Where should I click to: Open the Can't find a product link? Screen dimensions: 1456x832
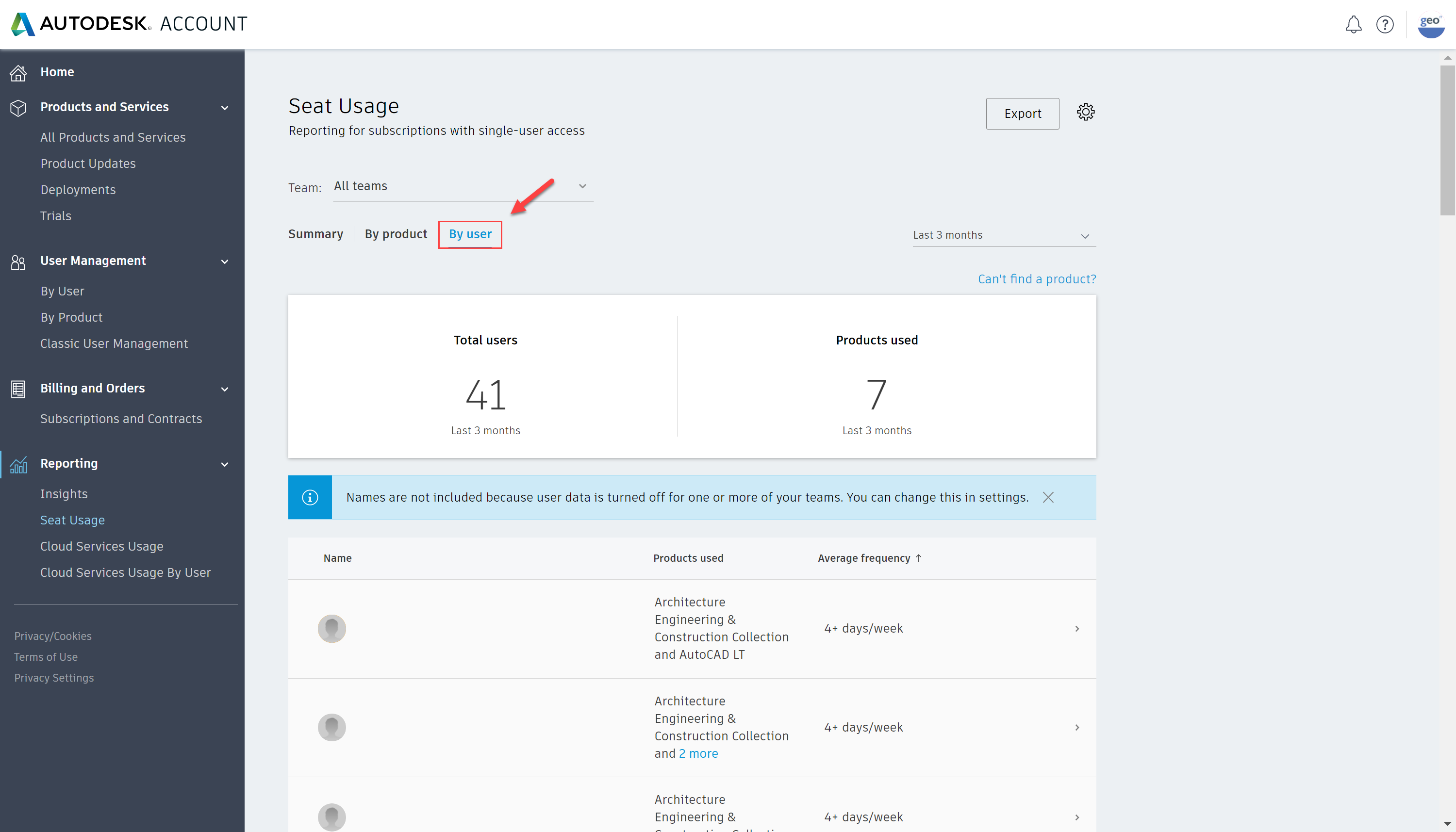tap(1036, 279)
